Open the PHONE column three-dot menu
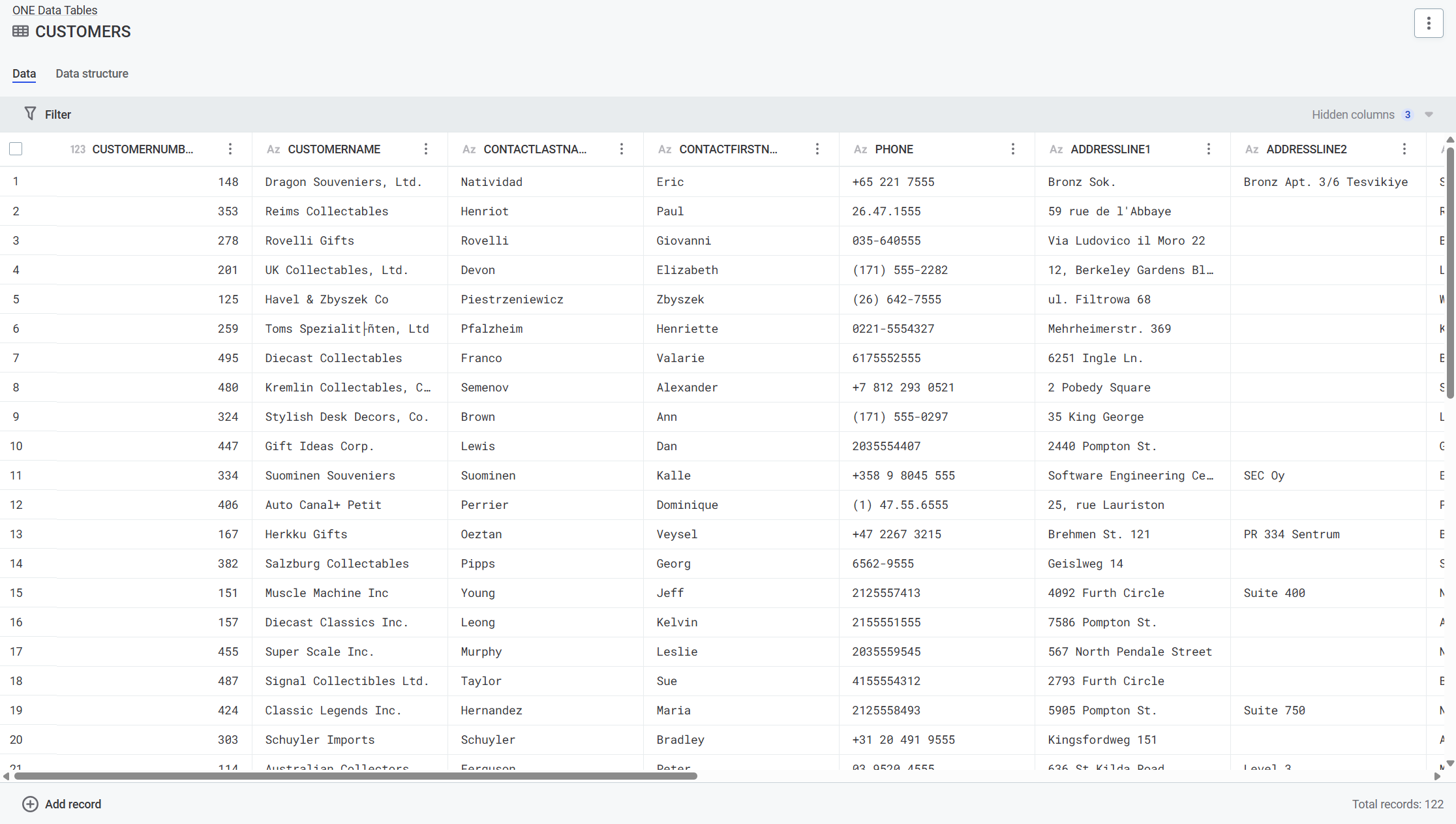The height and width of the screenshot is (824, 1456). tap(1013, 149)
